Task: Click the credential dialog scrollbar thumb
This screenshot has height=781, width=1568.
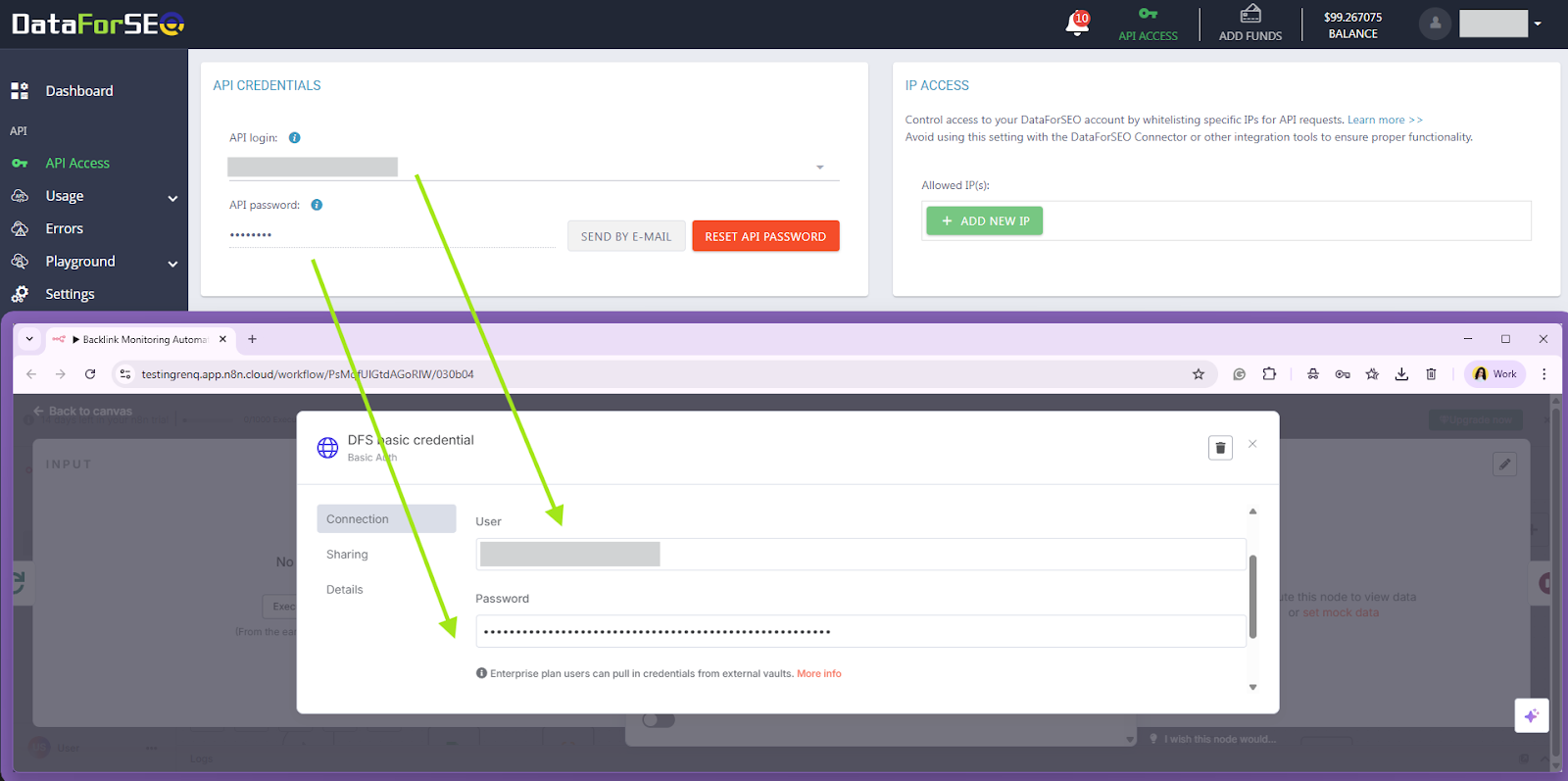Action: [1252, 597]
